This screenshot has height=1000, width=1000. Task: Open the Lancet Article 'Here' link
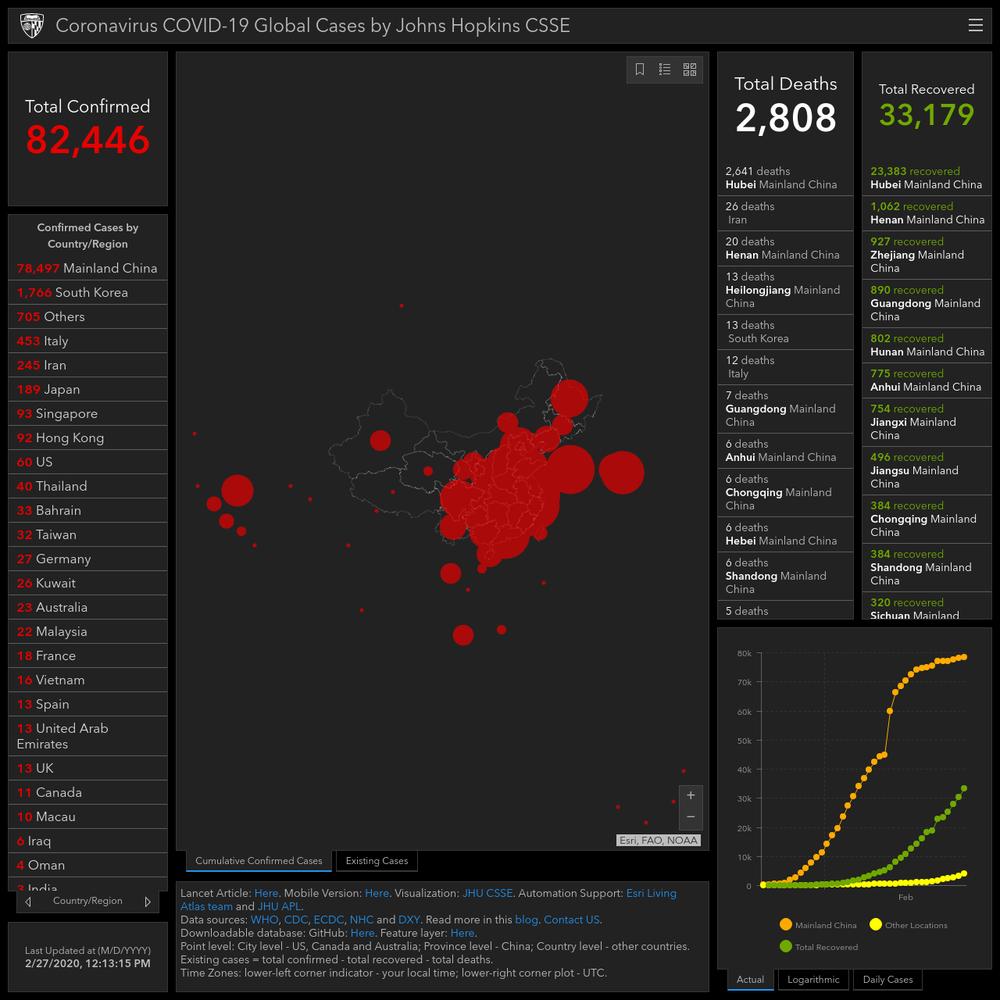coord(266,893)
